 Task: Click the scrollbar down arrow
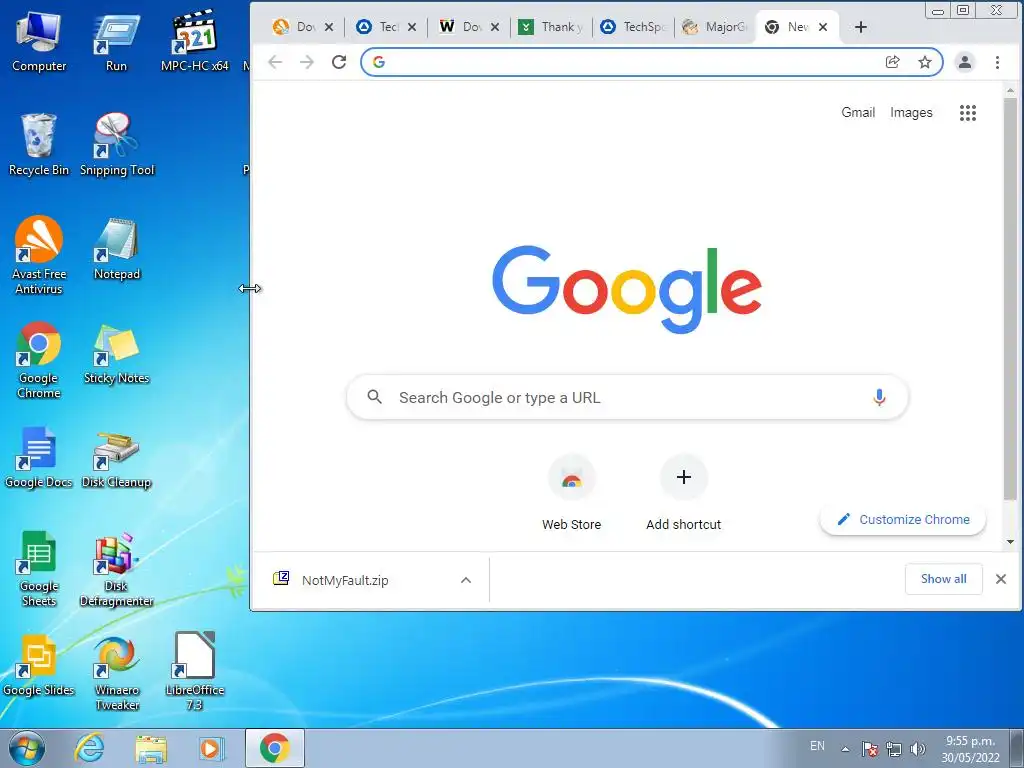click(x=1010, y=542)
